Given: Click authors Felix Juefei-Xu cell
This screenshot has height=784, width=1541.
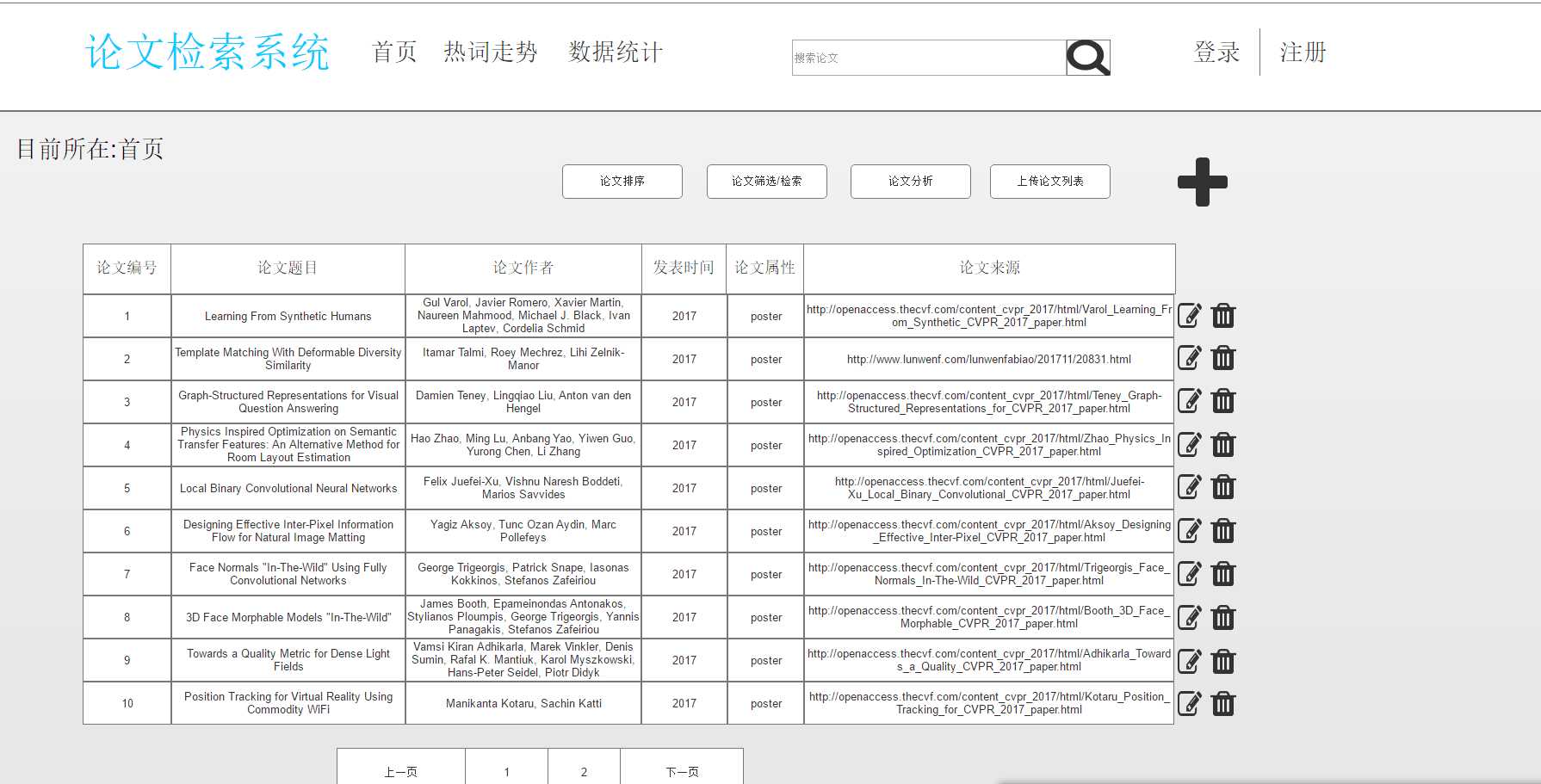Looking at the screenshot, I should coord(523,488).
